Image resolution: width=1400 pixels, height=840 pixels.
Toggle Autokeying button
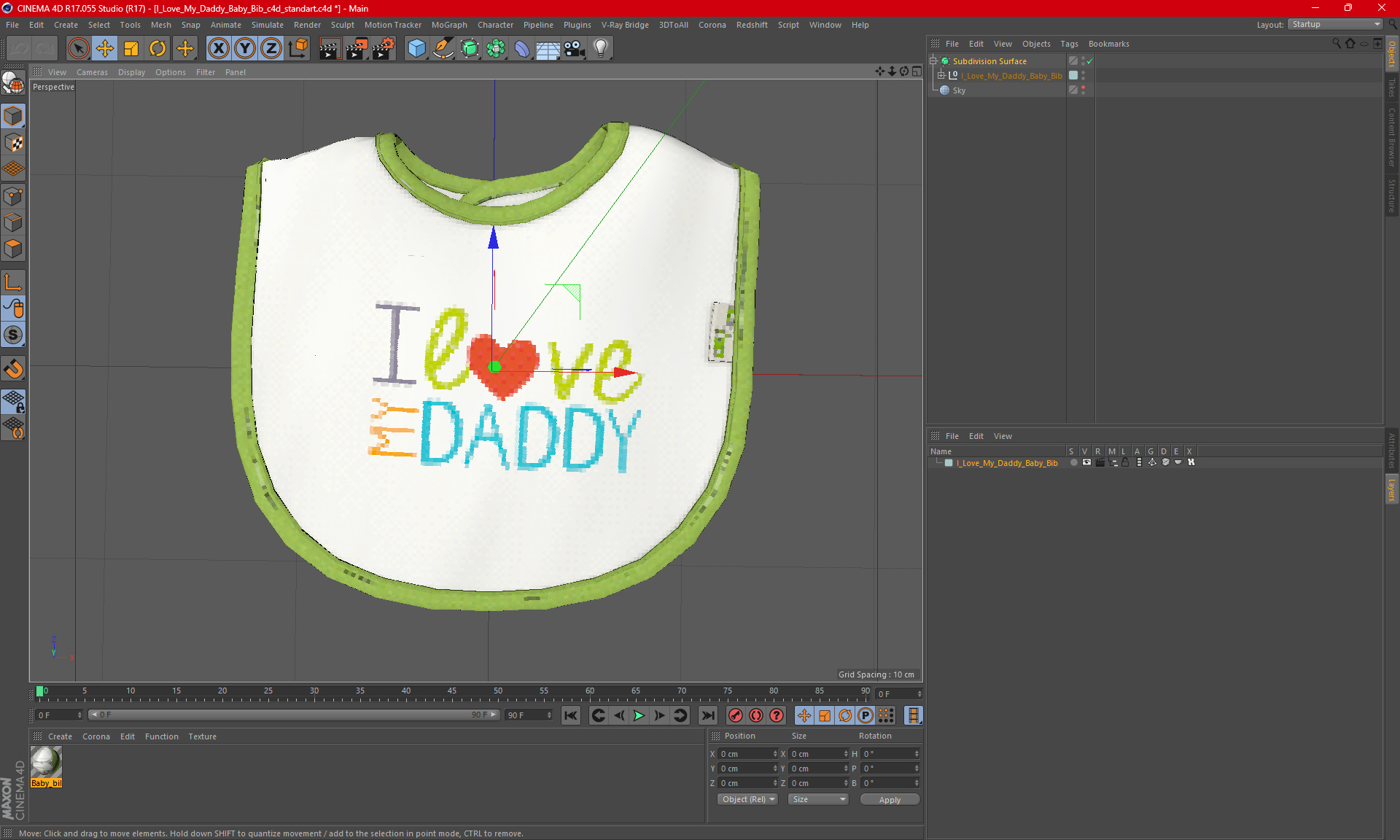click(756, 715)
